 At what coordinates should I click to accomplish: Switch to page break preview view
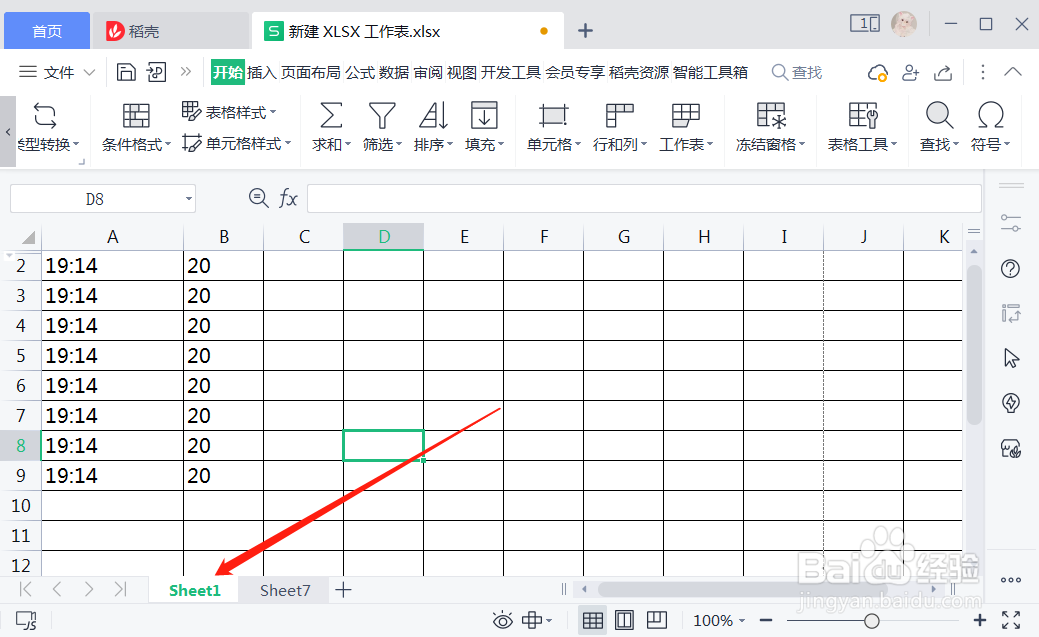click(x=657, y=620)
